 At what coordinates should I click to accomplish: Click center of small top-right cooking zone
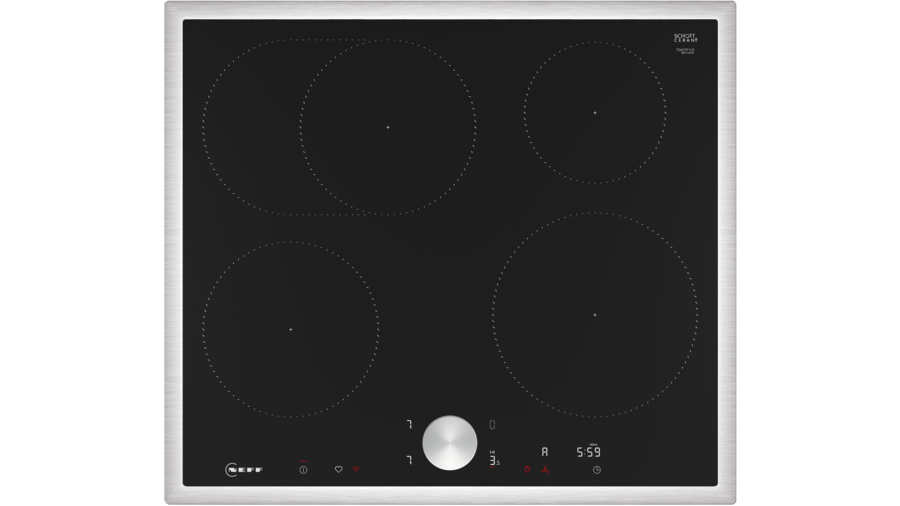tap(594, 112)
